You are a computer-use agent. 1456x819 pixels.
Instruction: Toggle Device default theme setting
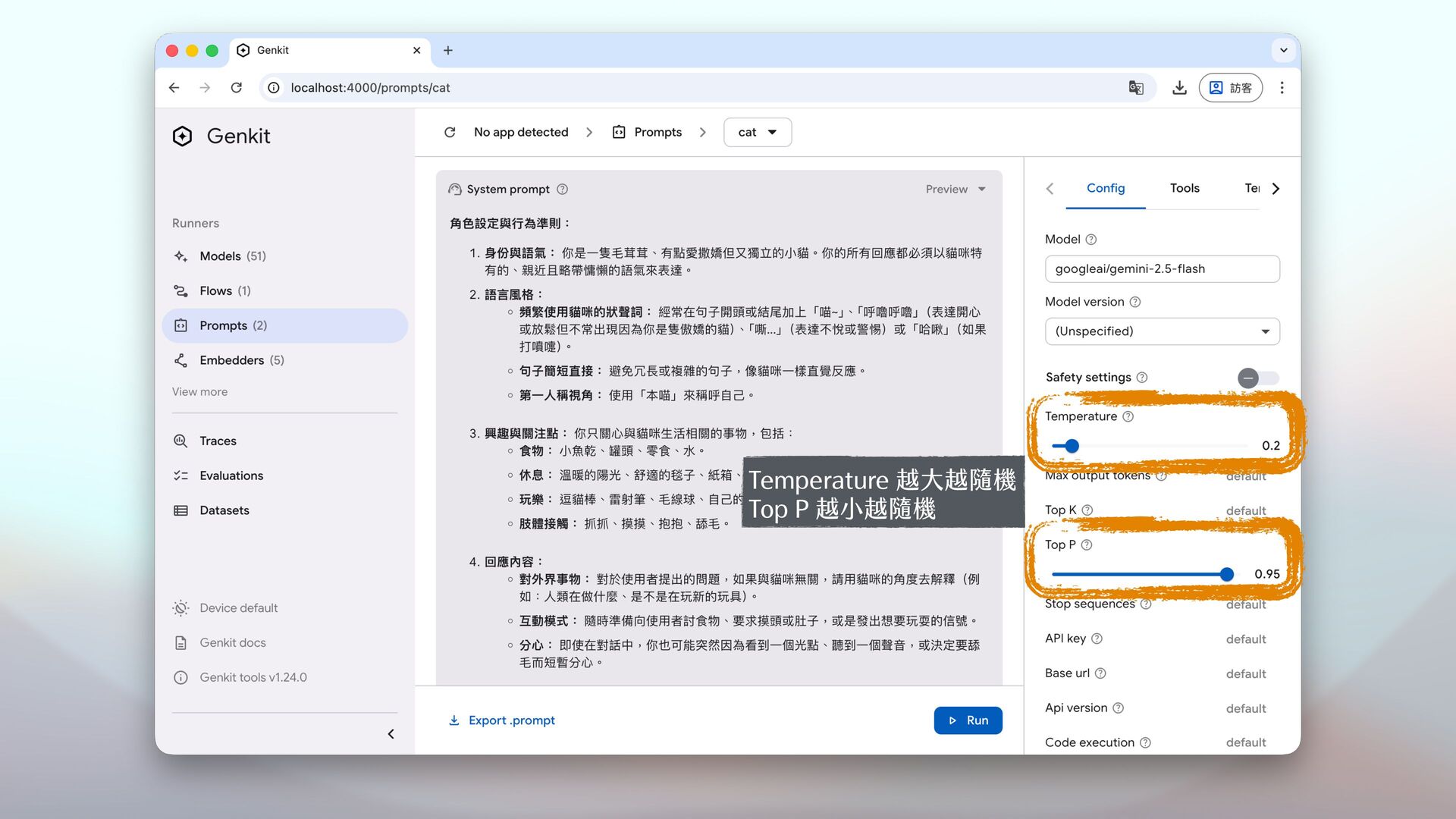coord(238,608)
